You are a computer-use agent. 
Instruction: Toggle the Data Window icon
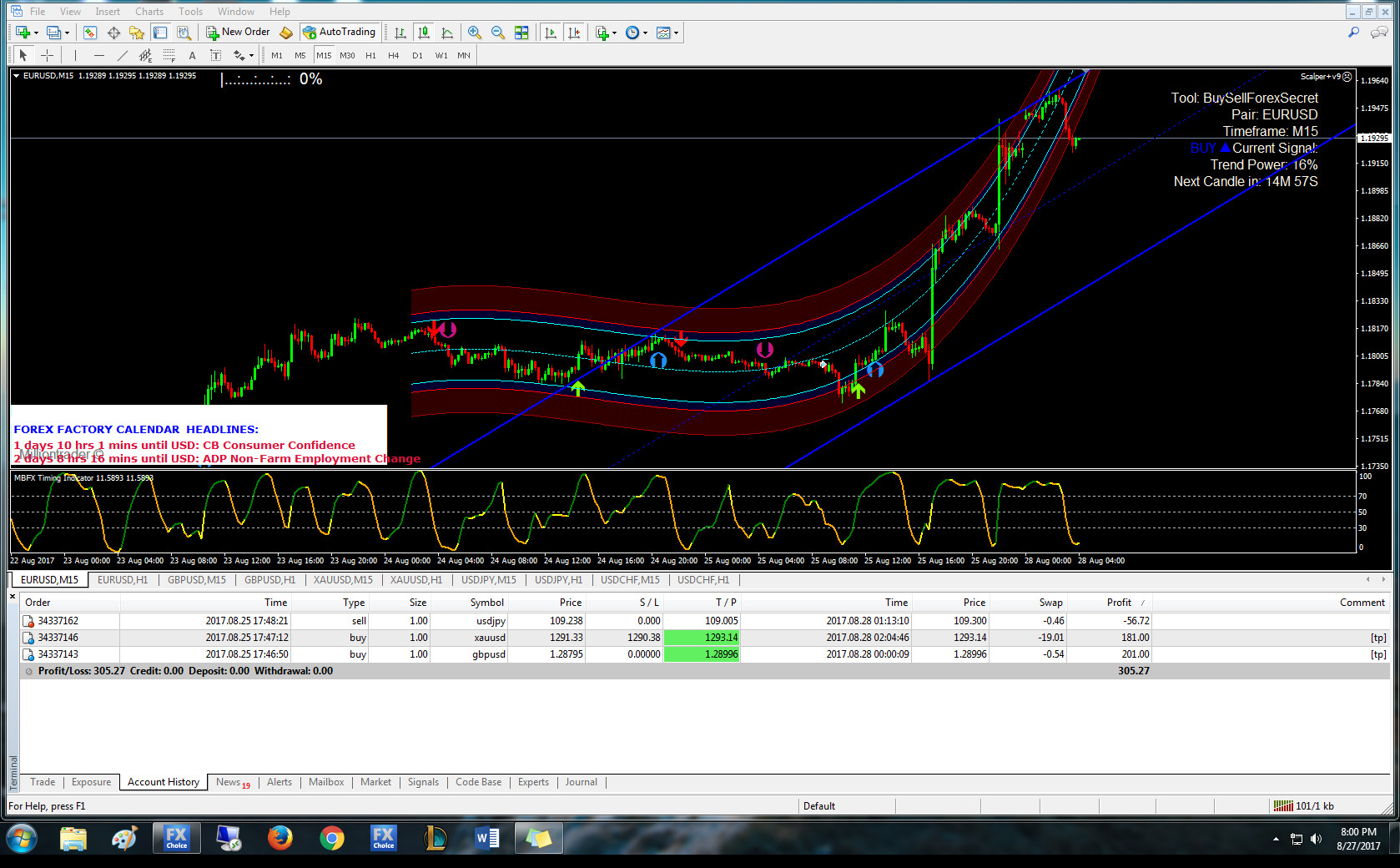pyautogui.click(x=113, y=33)
